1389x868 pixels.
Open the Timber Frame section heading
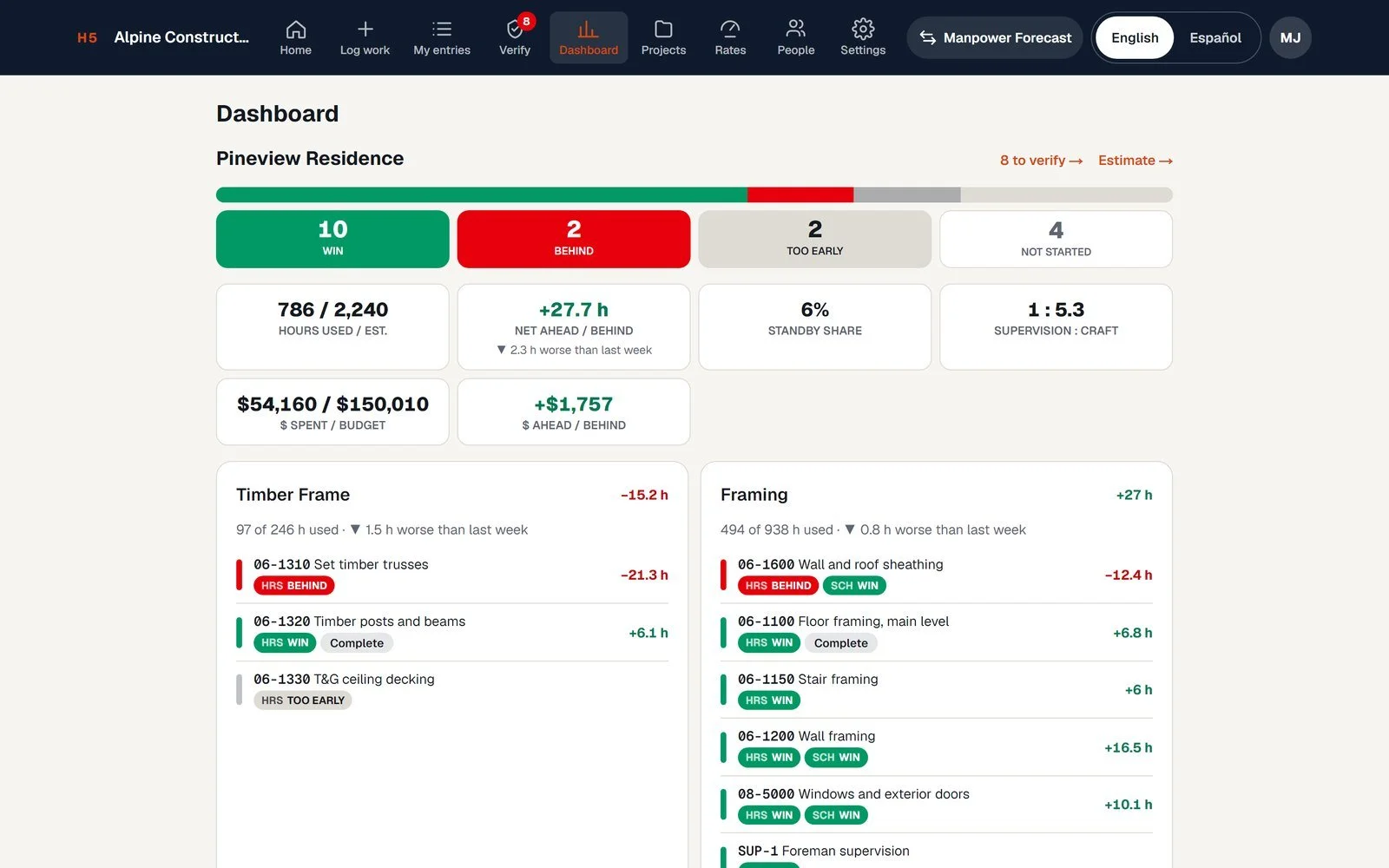pos(293,495)
